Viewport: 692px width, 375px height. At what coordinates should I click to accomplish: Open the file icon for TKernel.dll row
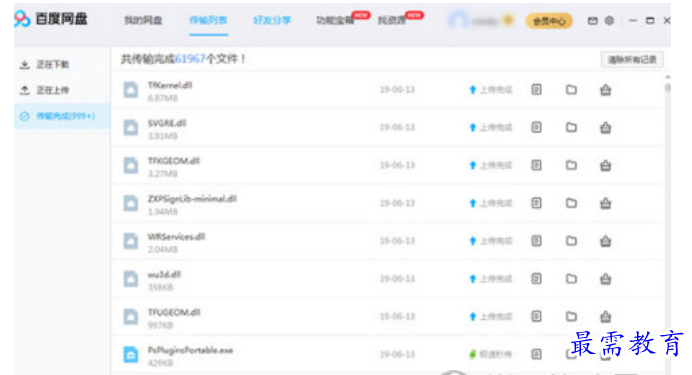point(536,90)
